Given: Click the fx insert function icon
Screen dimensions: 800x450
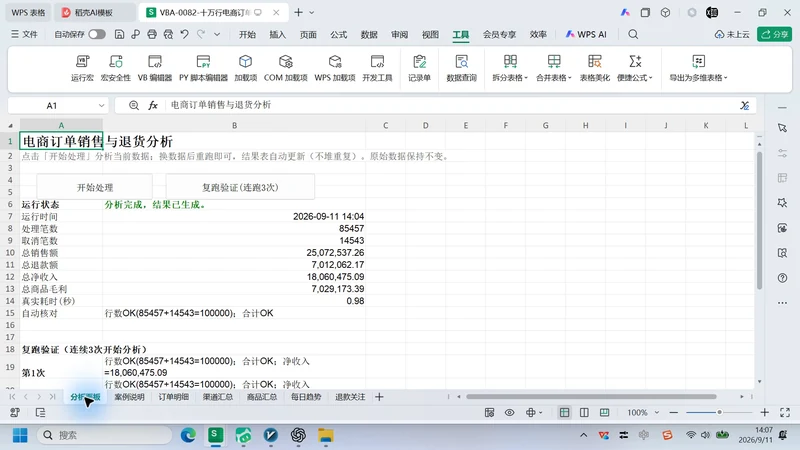Looking at the screenshot, I should click(153, 106).
